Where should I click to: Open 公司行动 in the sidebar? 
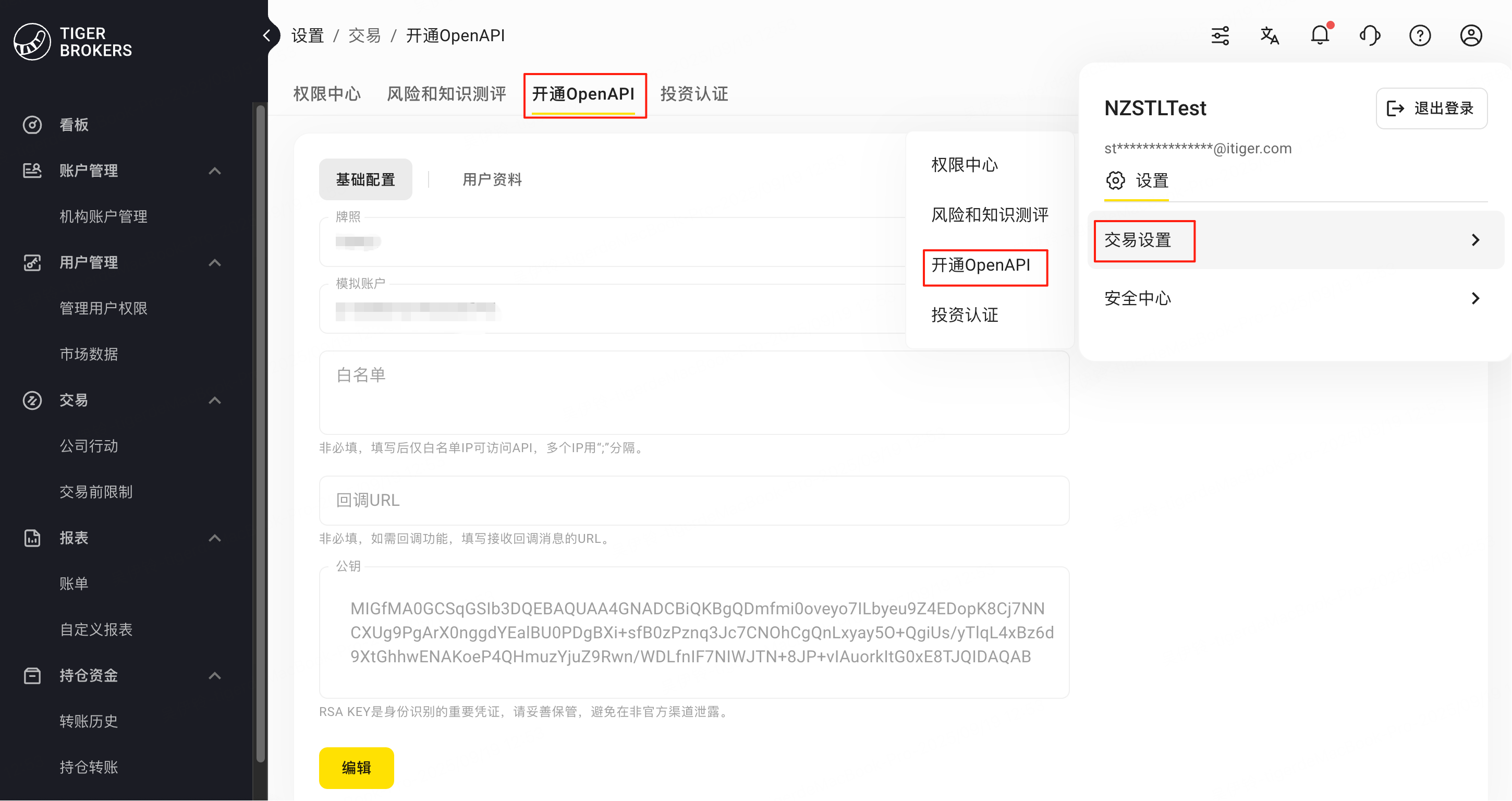click(x=89, y=446)
